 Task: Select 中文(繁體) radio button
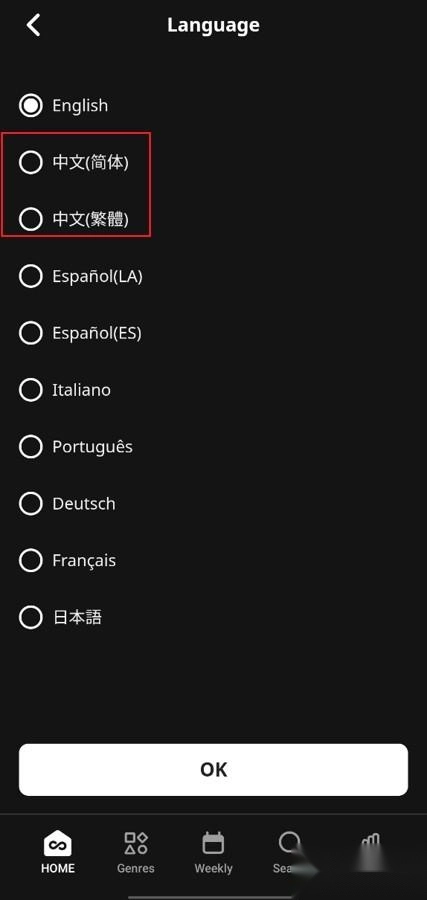point(30,219)
